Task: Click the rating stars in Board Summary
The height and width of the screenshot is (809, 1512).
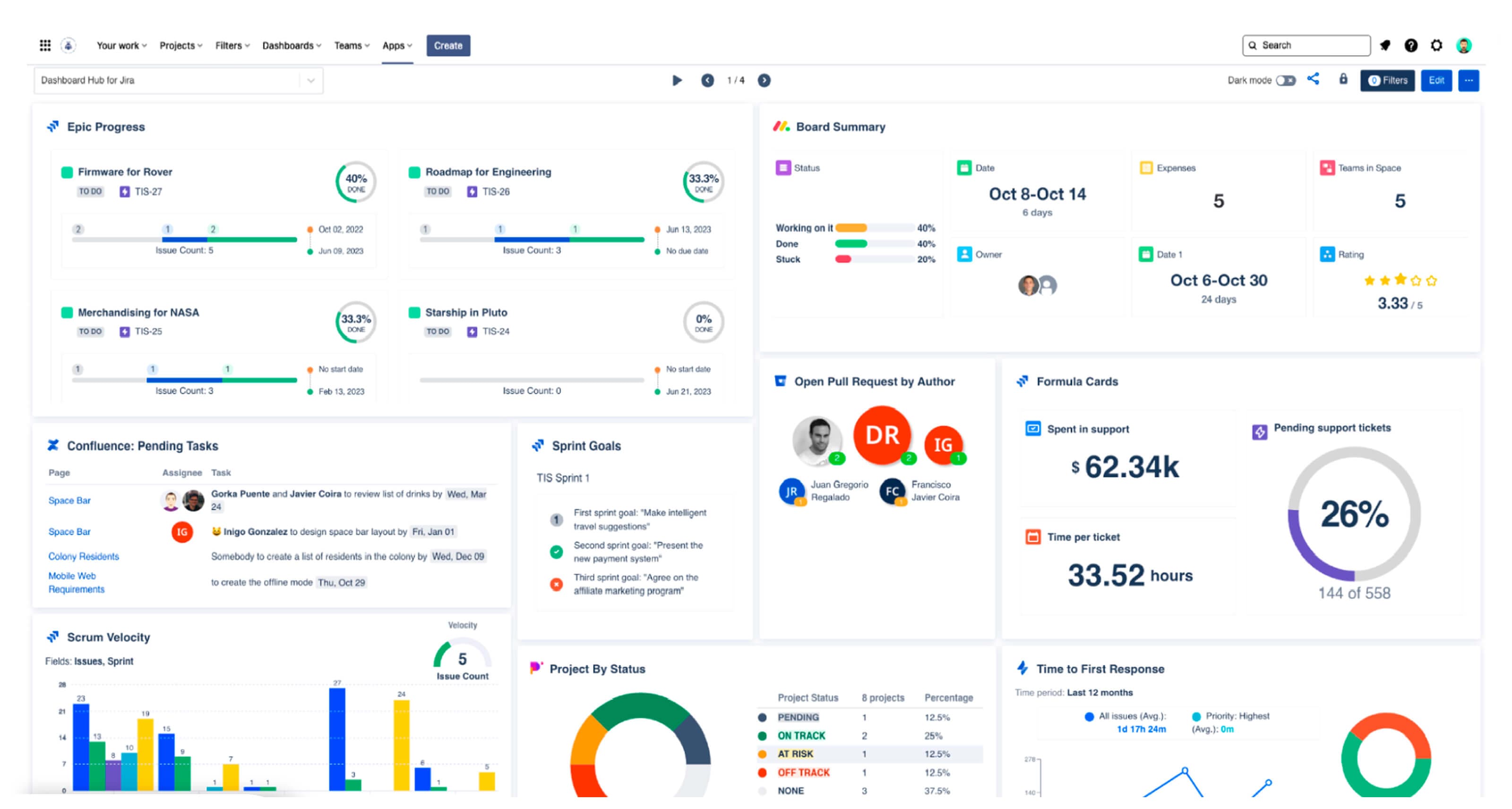Action: coord(1400,281)
